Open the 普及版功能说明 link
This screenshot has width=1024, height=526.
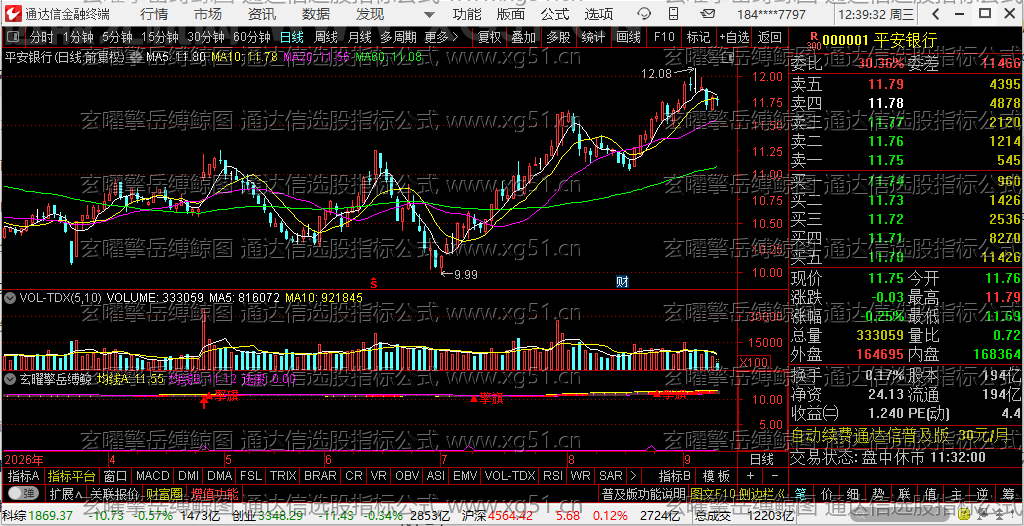(x=643, y=493)
